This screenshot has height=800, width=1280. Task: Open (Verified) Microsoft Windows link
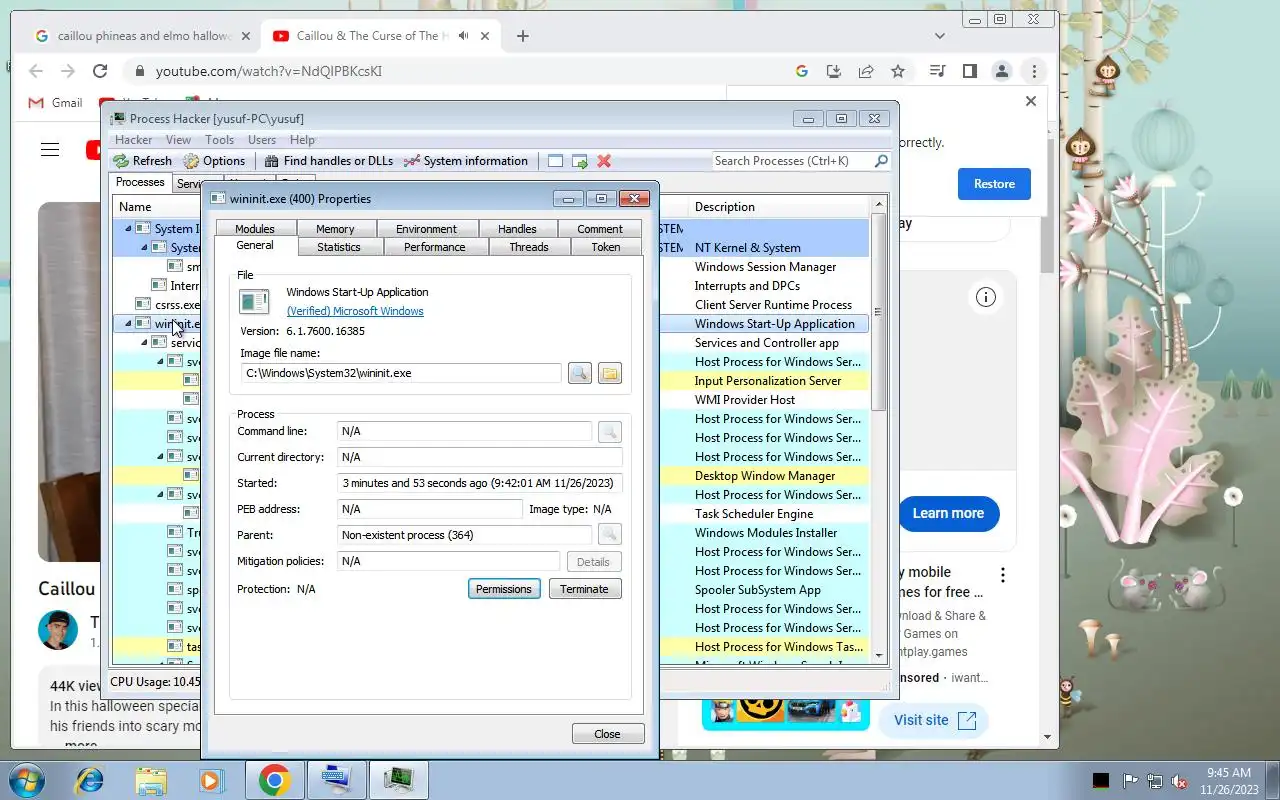tap(355, 311)
